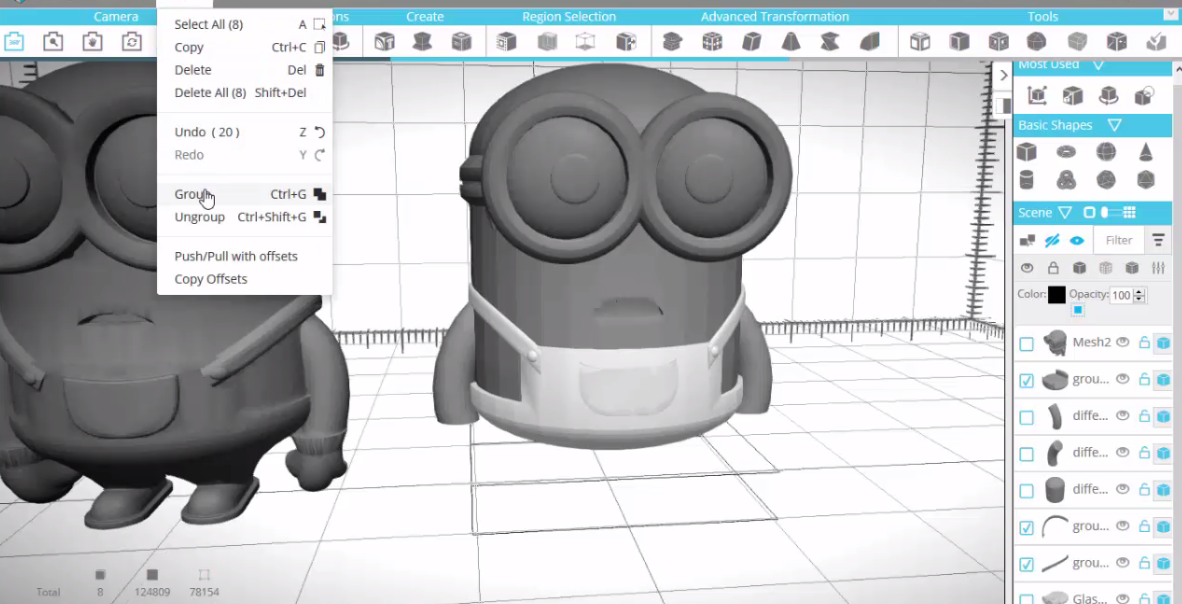Choose Copy from the edit menu
The width and height of the screenshot is (1182, 604).
coord(244,48)
